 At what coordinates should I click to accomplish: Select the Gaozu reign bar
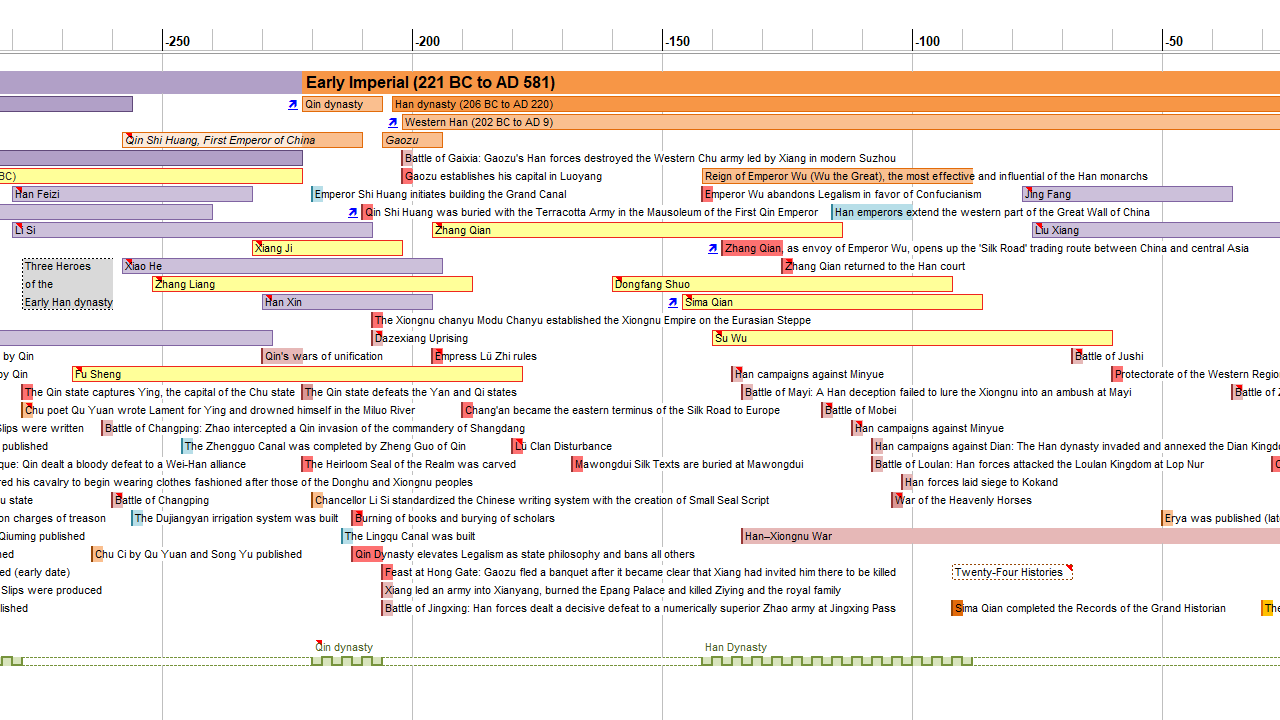pos(412,140)
